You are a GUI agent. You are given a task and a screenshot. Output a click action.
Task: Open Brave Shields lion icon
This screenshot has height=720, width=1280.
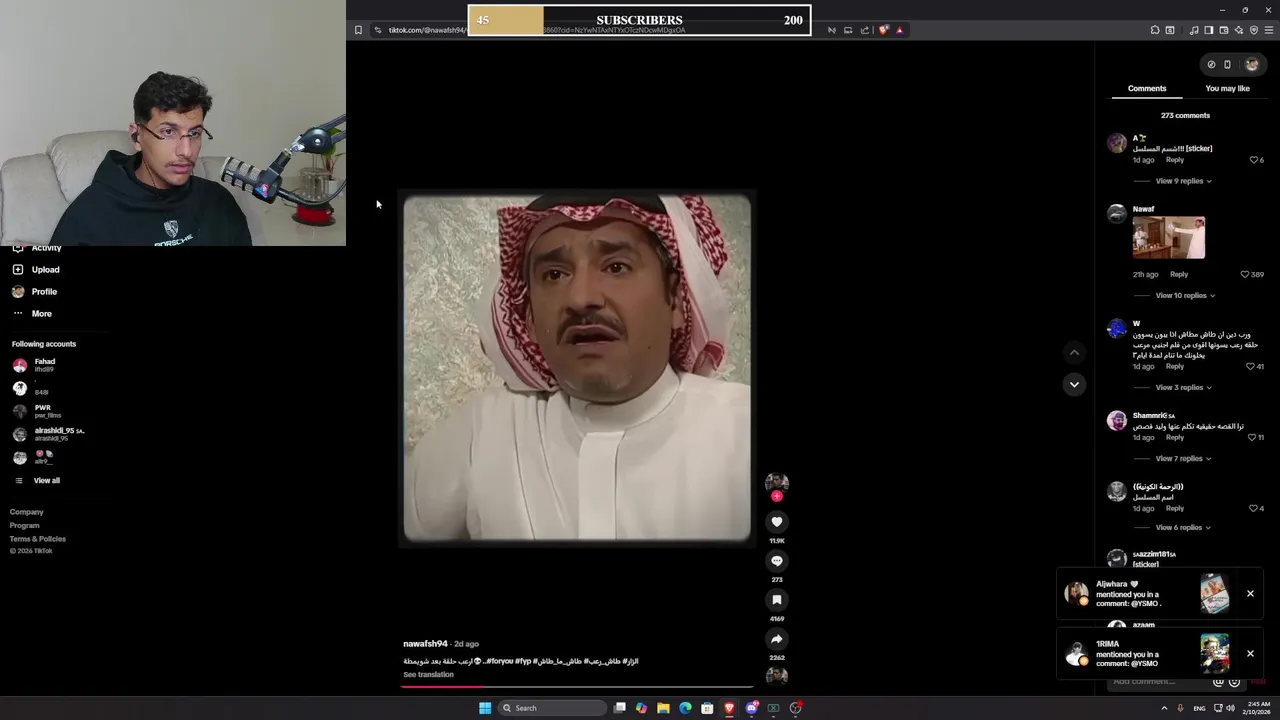(884, 30)
